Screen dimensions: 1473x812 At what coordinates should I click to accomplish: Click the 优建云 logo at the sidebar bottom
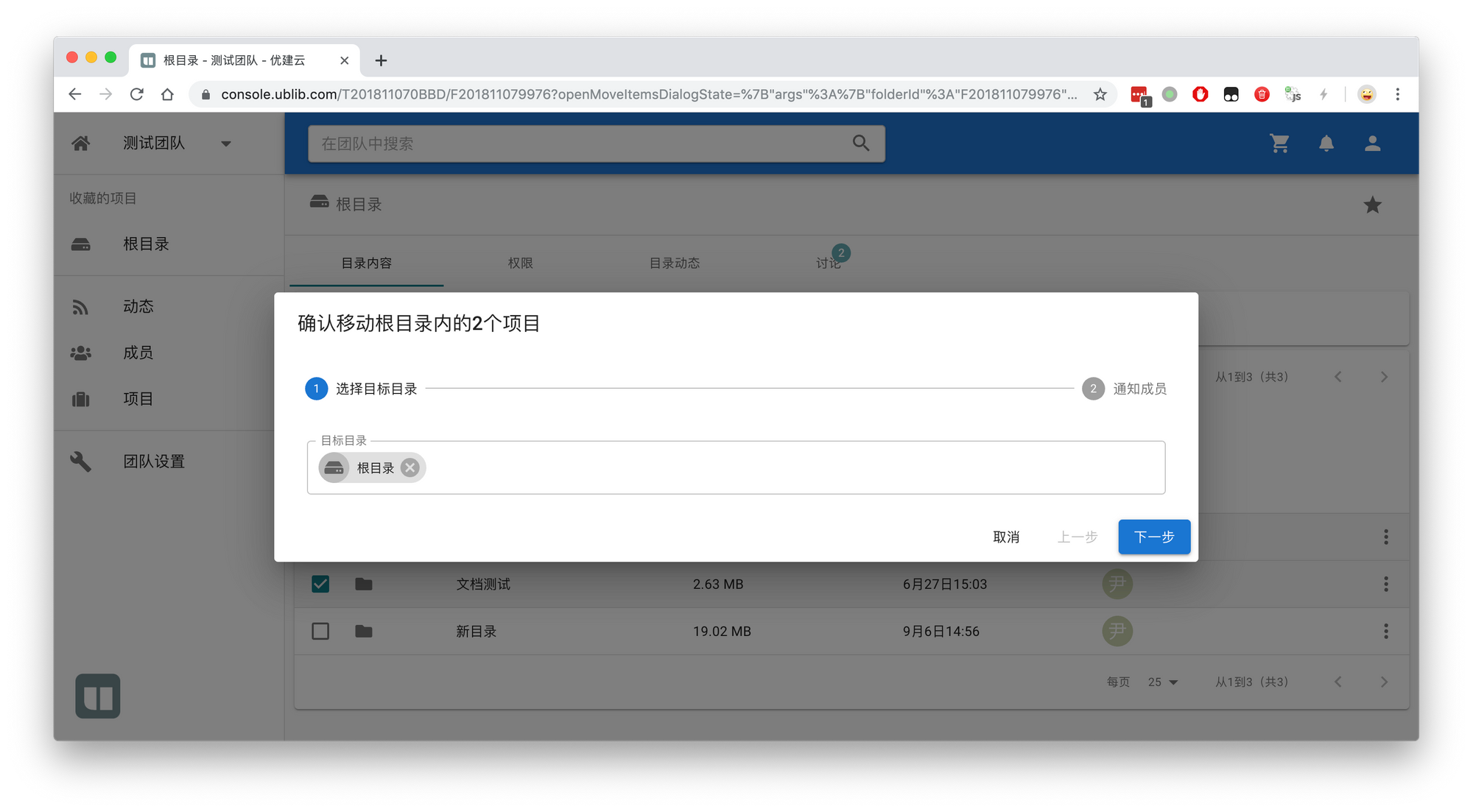coord(97,696)
